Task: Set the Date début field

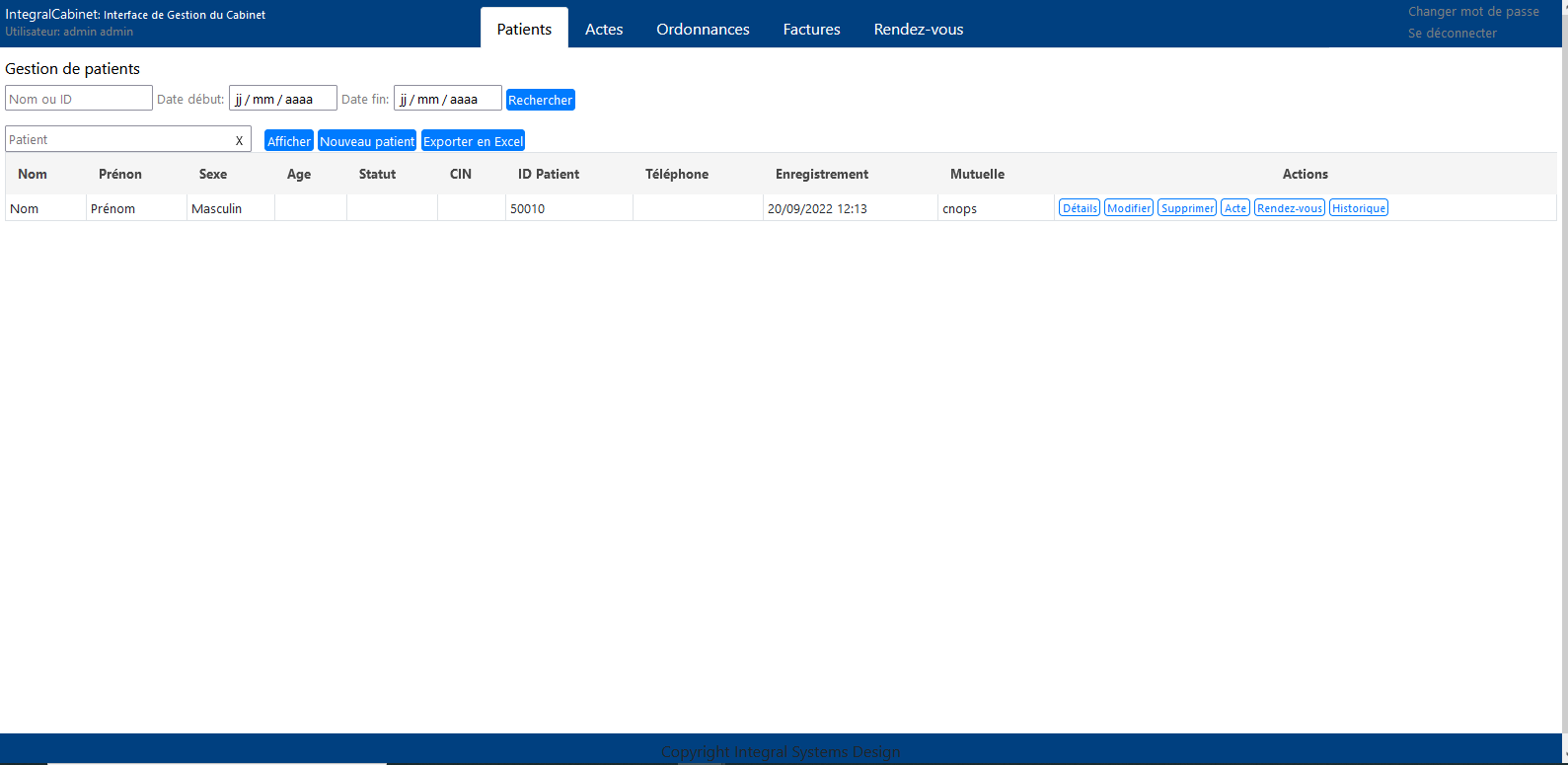Action: tap(283, 99)
